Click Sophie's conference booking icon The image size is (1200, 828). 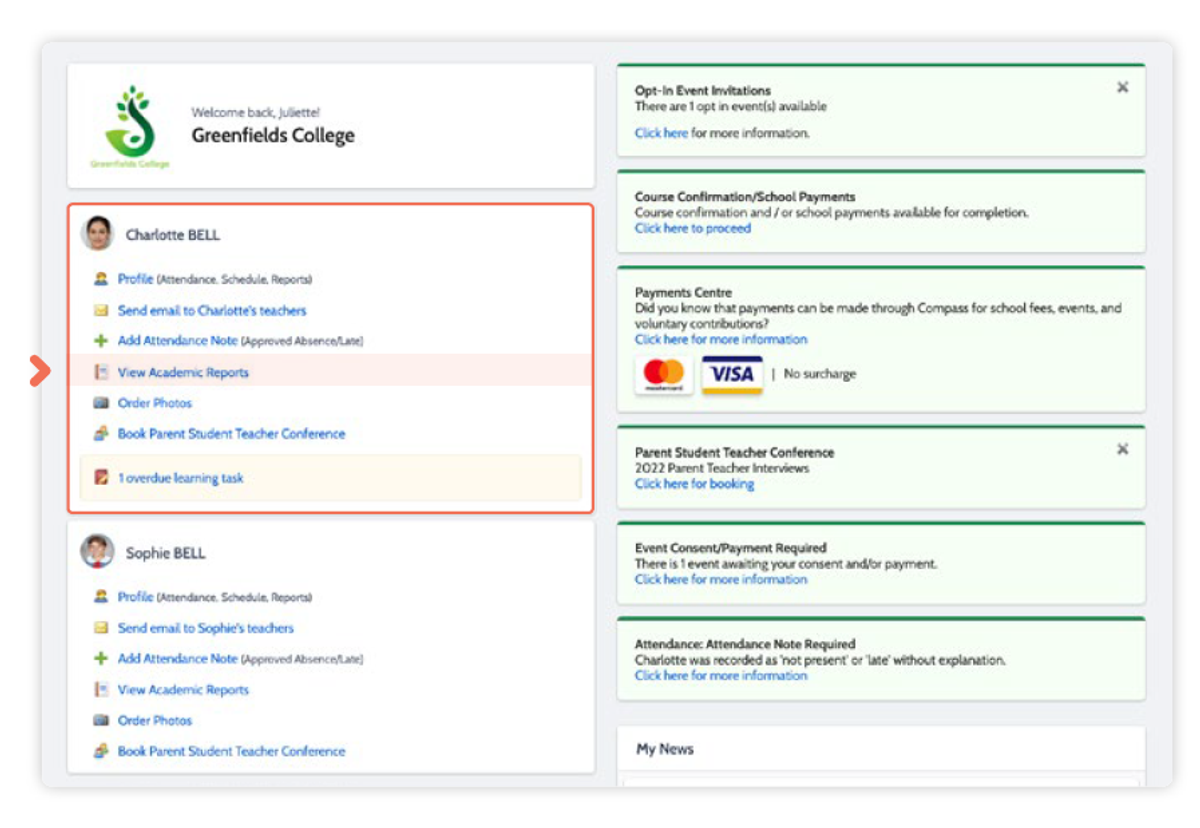pyautogui.click(x=100, y=751)
